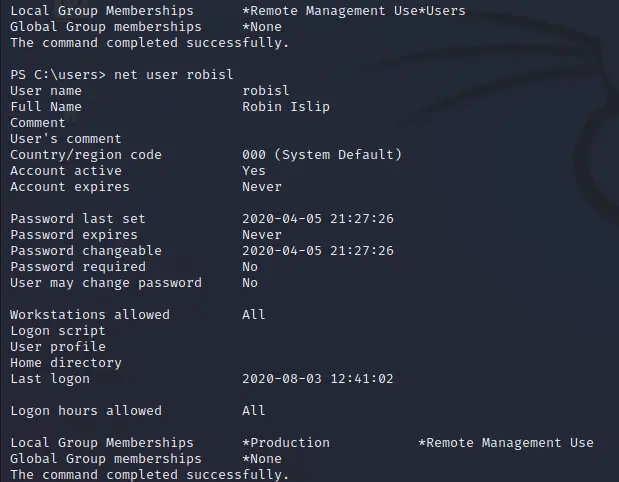Click the "*Remote Management Use*Users" text
This screenshot has width=619, height=482.
click(354, 11)
